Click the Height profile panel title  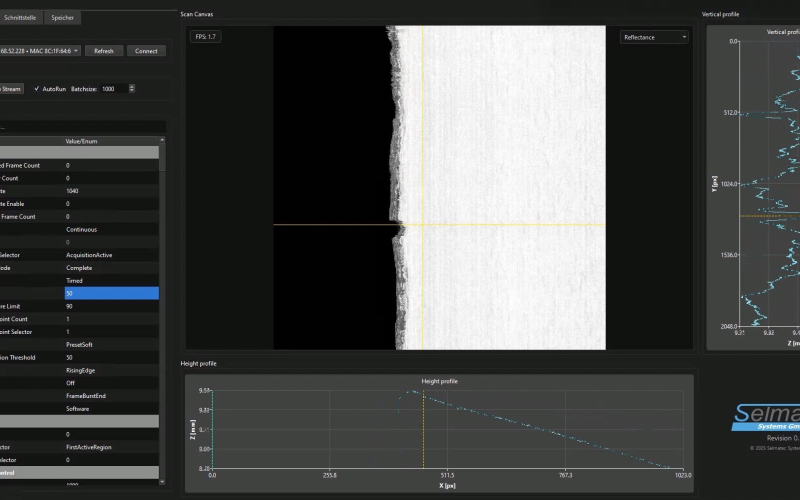[198, 364]
